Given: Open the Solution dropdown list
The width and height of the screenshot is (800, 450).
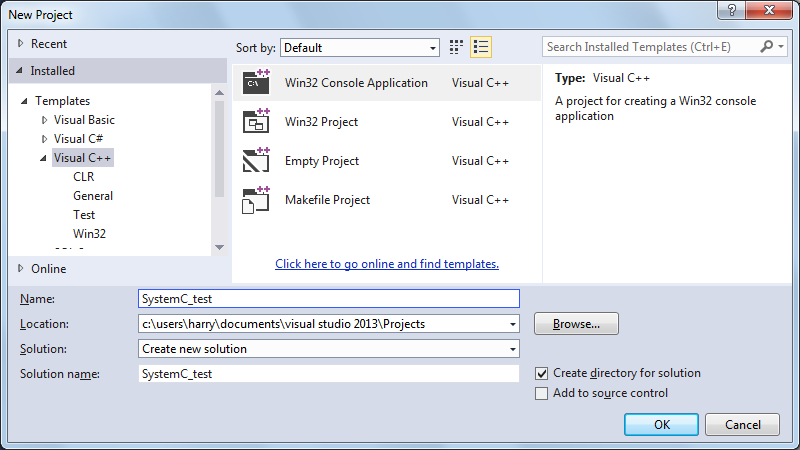Looking at the screenshot, I should pos(513,349).
